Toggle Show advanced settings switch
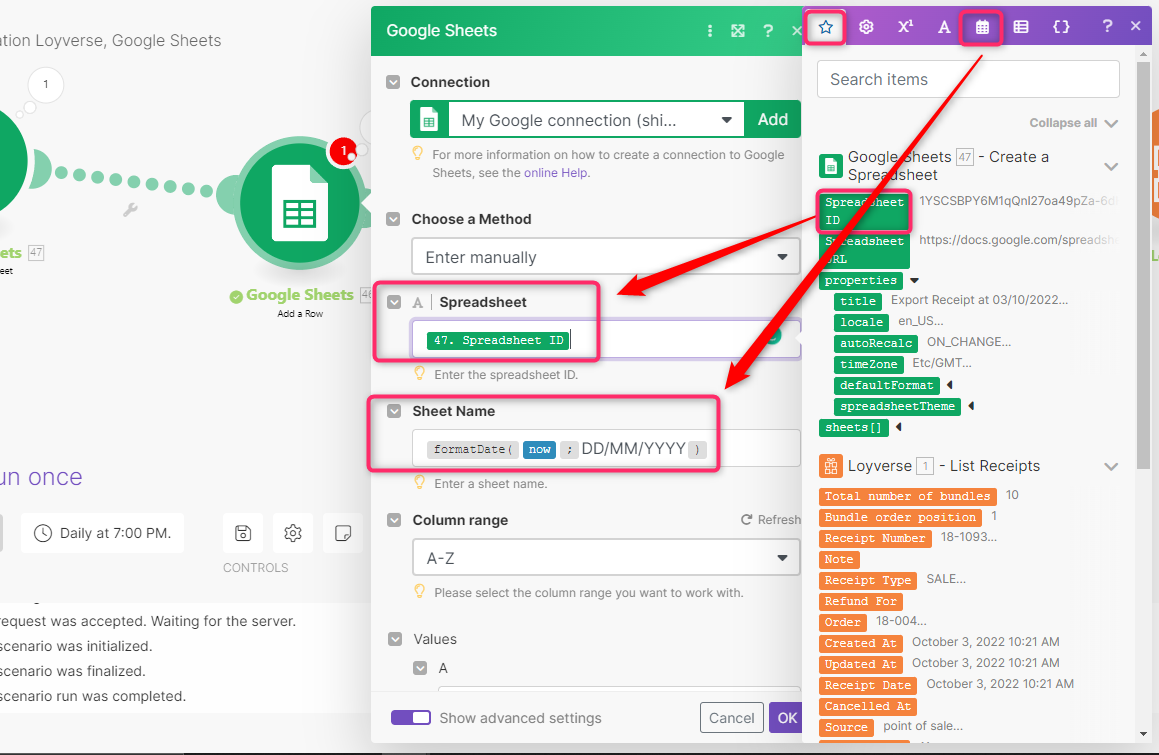The height and width of the screenshot is (755, 1159). point(410,718)
